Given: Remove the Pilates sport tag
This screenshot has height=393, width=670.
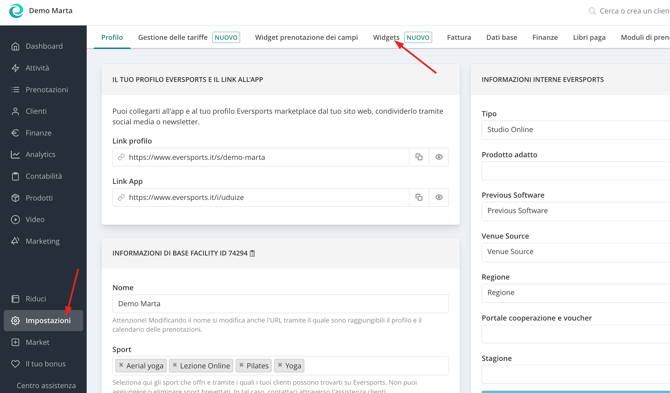Looking at the screenshot, I should coord(241,365).
